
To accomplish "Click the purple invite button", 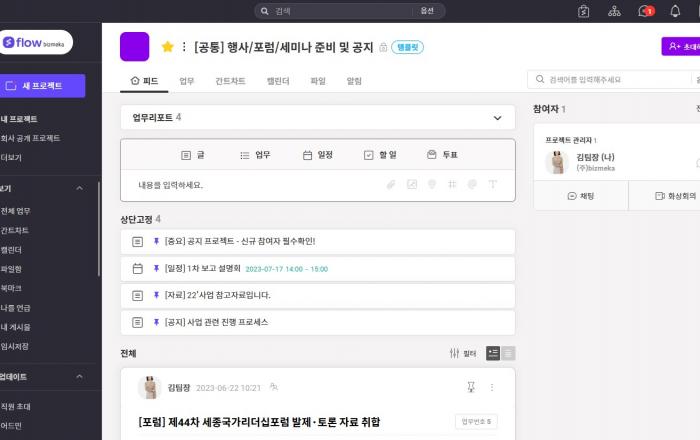I will (x=681, y=46).
